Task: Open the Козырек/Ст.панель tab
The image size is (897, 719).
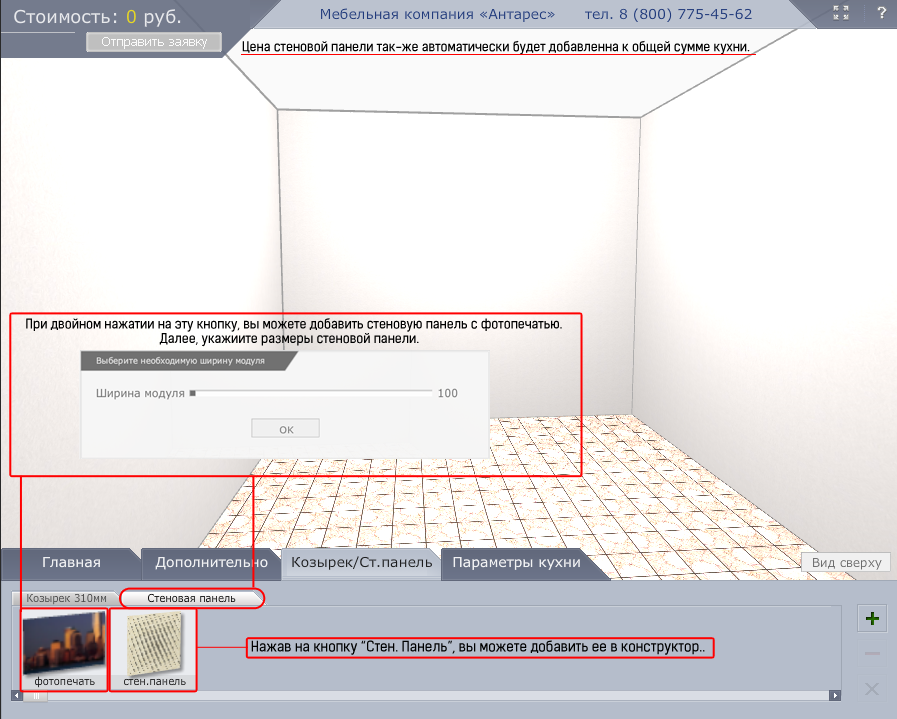Action: (x=361, y=563)
